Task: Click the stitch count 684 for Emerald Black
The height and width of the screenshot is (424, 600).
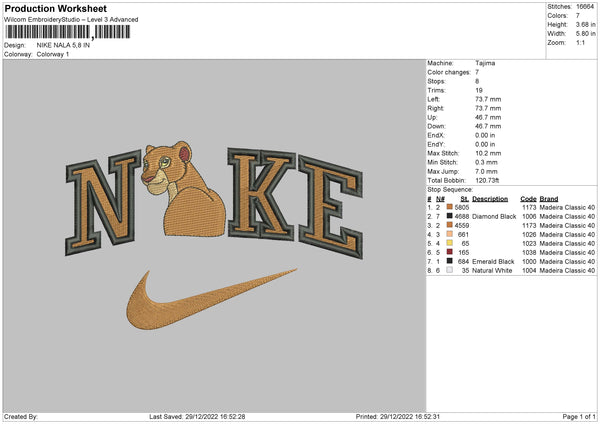Action: tap(463, 261)
